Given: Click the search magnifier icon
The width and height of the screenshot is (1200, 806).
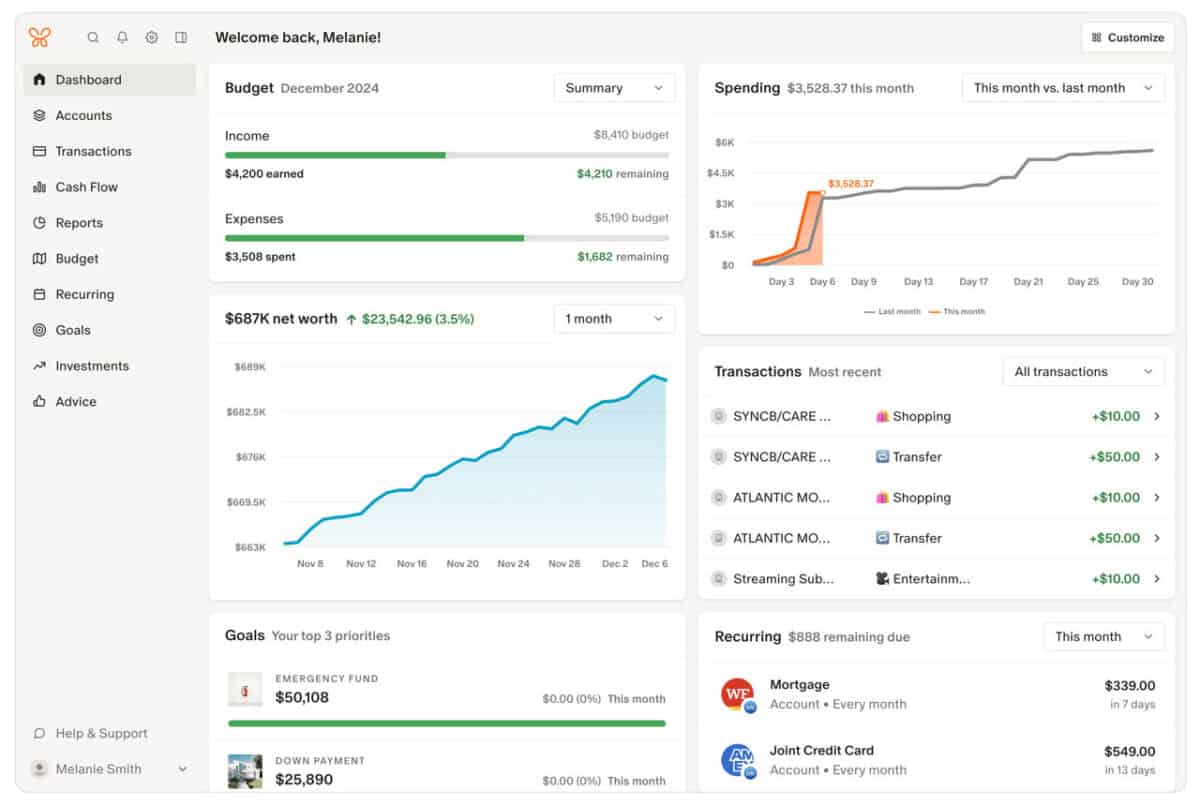Looking at the screenshot, I should [x=93, y=38].
